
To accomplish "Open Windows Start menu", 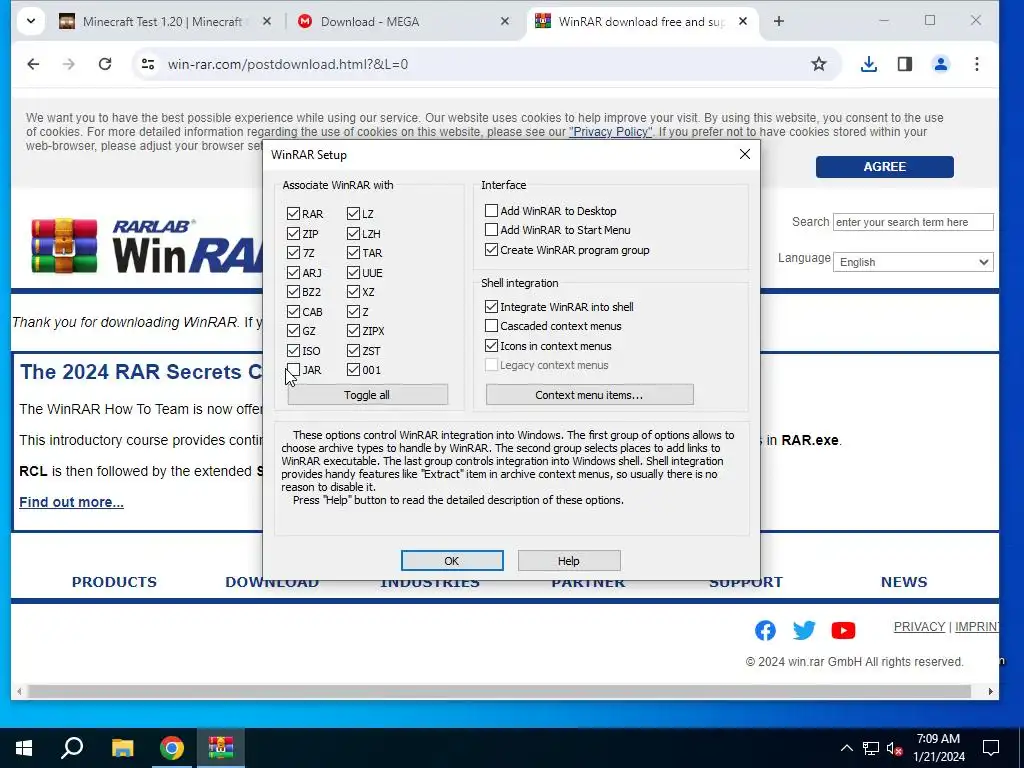I will (x=24, y=748).
